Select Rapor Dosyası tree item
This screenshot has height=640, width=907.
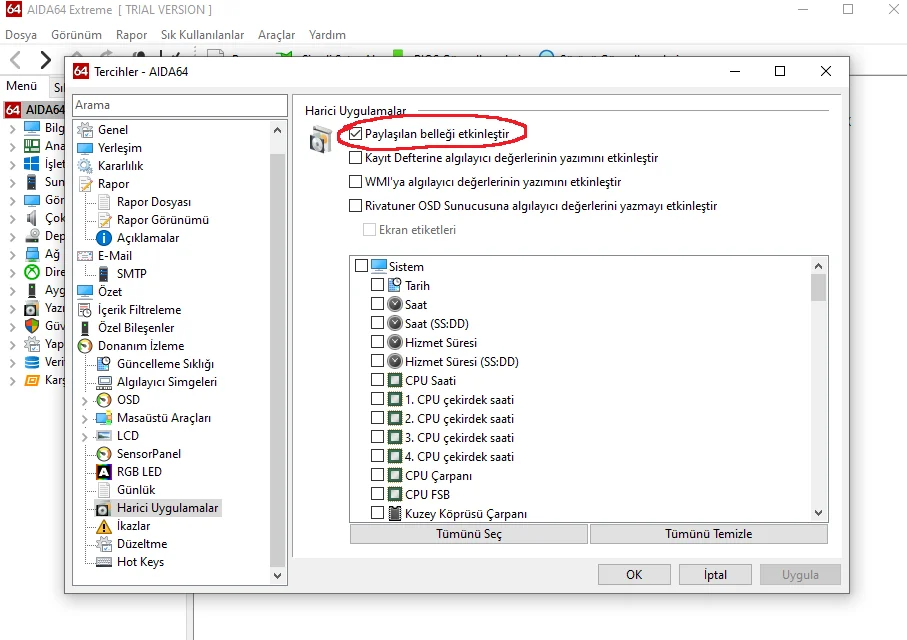click(x=154, y=202)
